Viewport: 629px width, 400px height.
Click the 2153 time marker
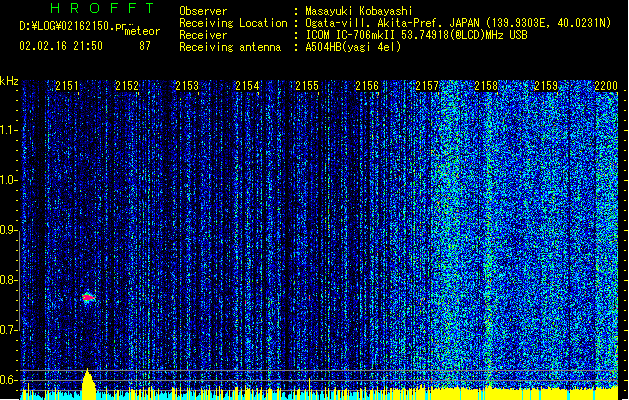(187, 86)
